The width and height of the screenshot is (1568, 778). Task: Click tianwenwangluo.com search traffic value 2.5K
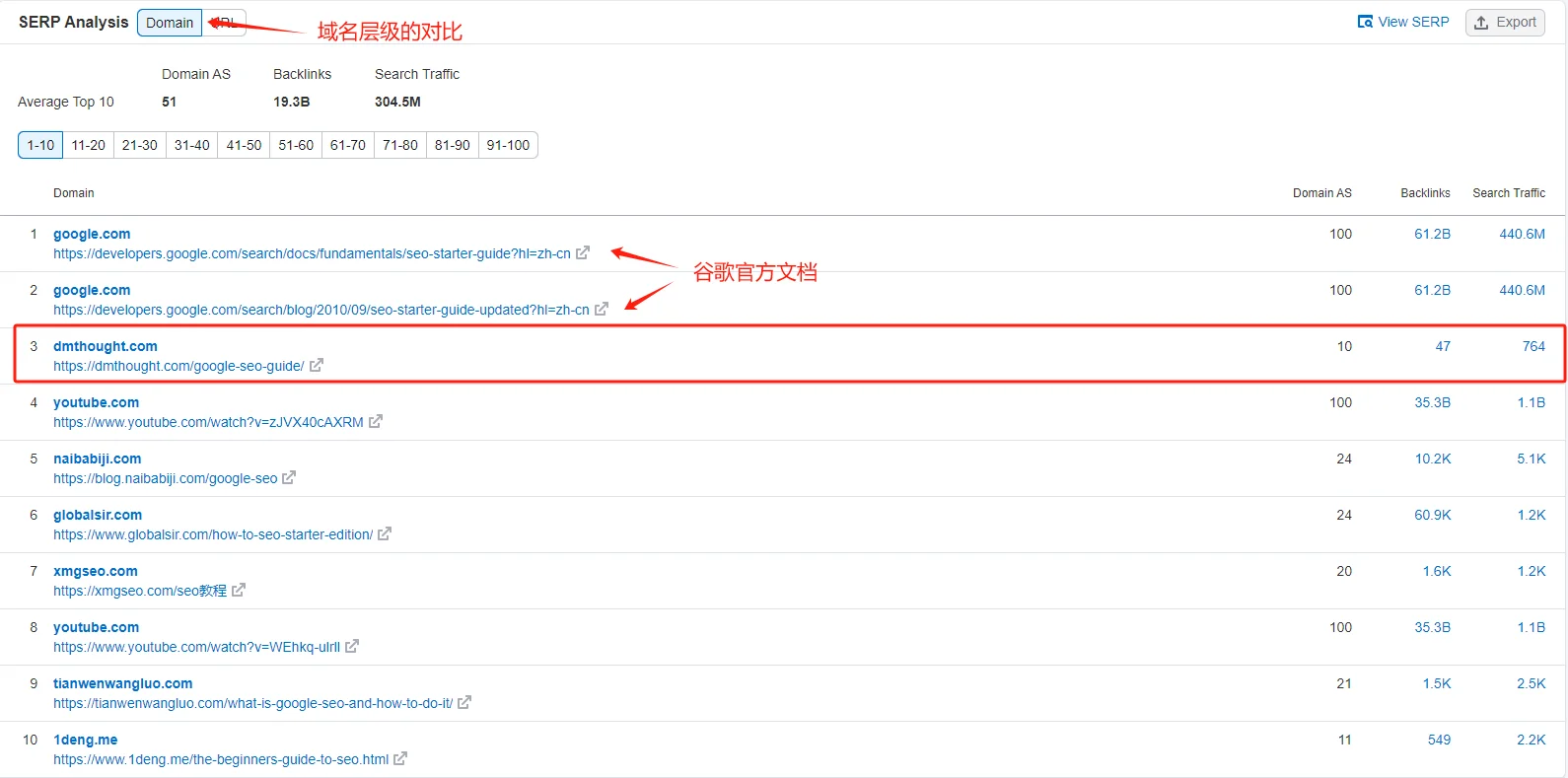(1532, 683)
